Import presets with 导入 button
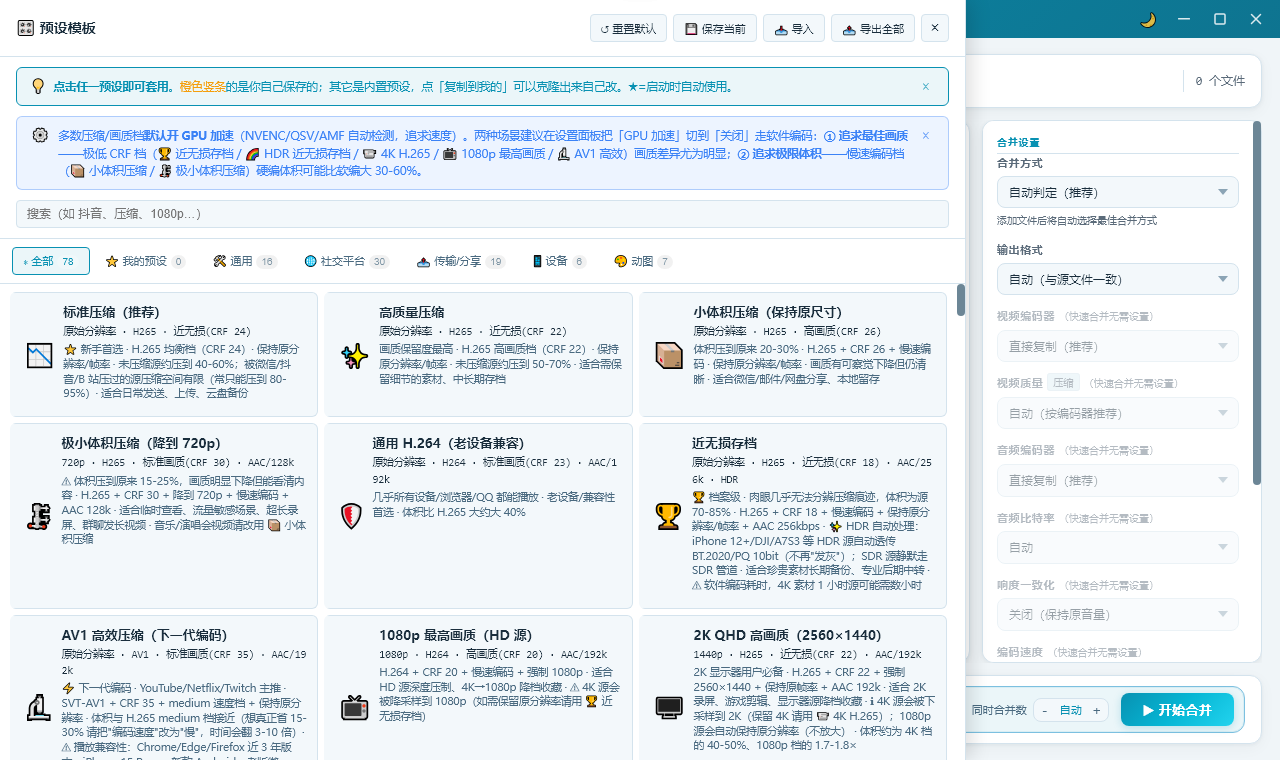1280x760 pixels. 794,28
